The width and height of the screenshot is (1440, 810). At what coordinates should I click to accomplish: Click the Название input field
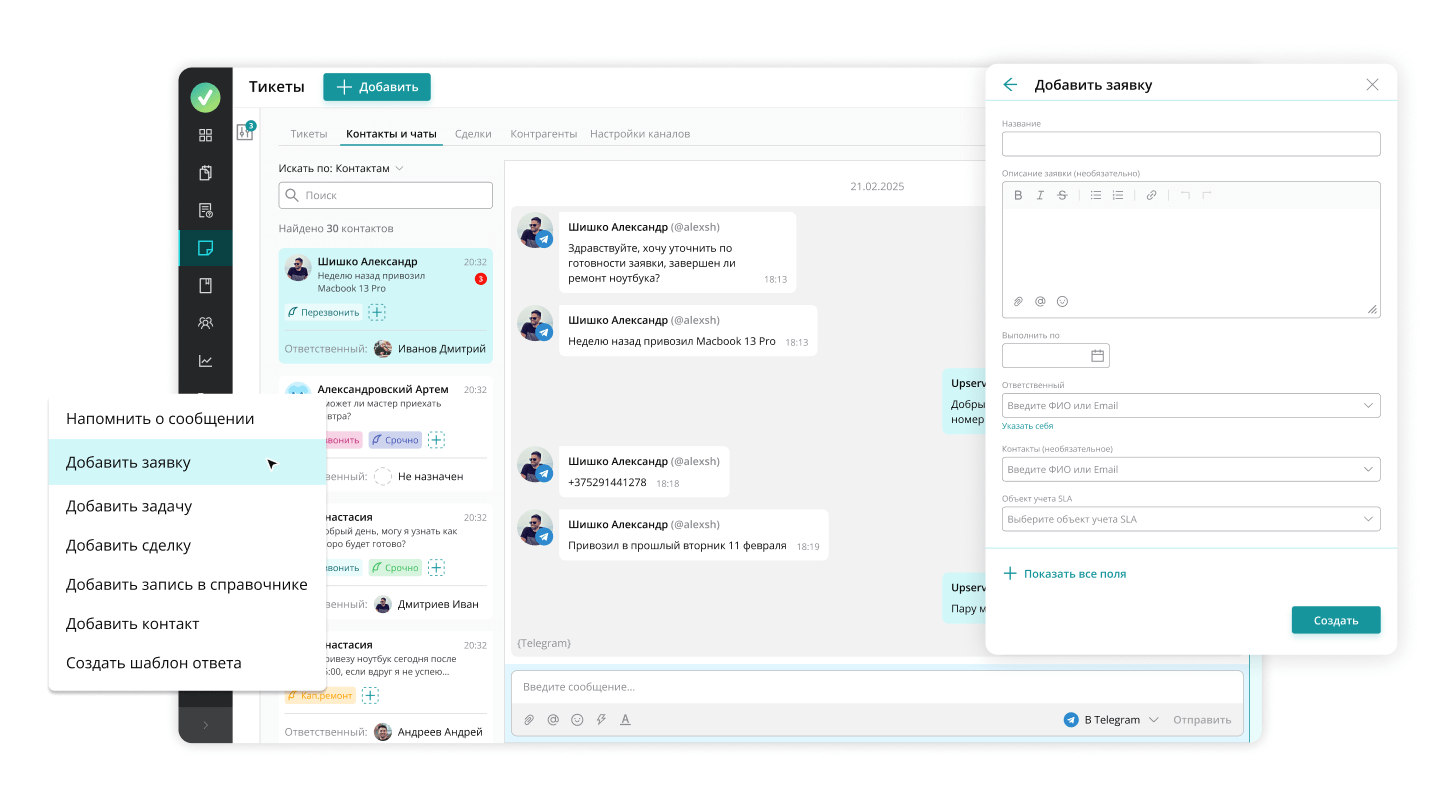[x=1191, y=144]
